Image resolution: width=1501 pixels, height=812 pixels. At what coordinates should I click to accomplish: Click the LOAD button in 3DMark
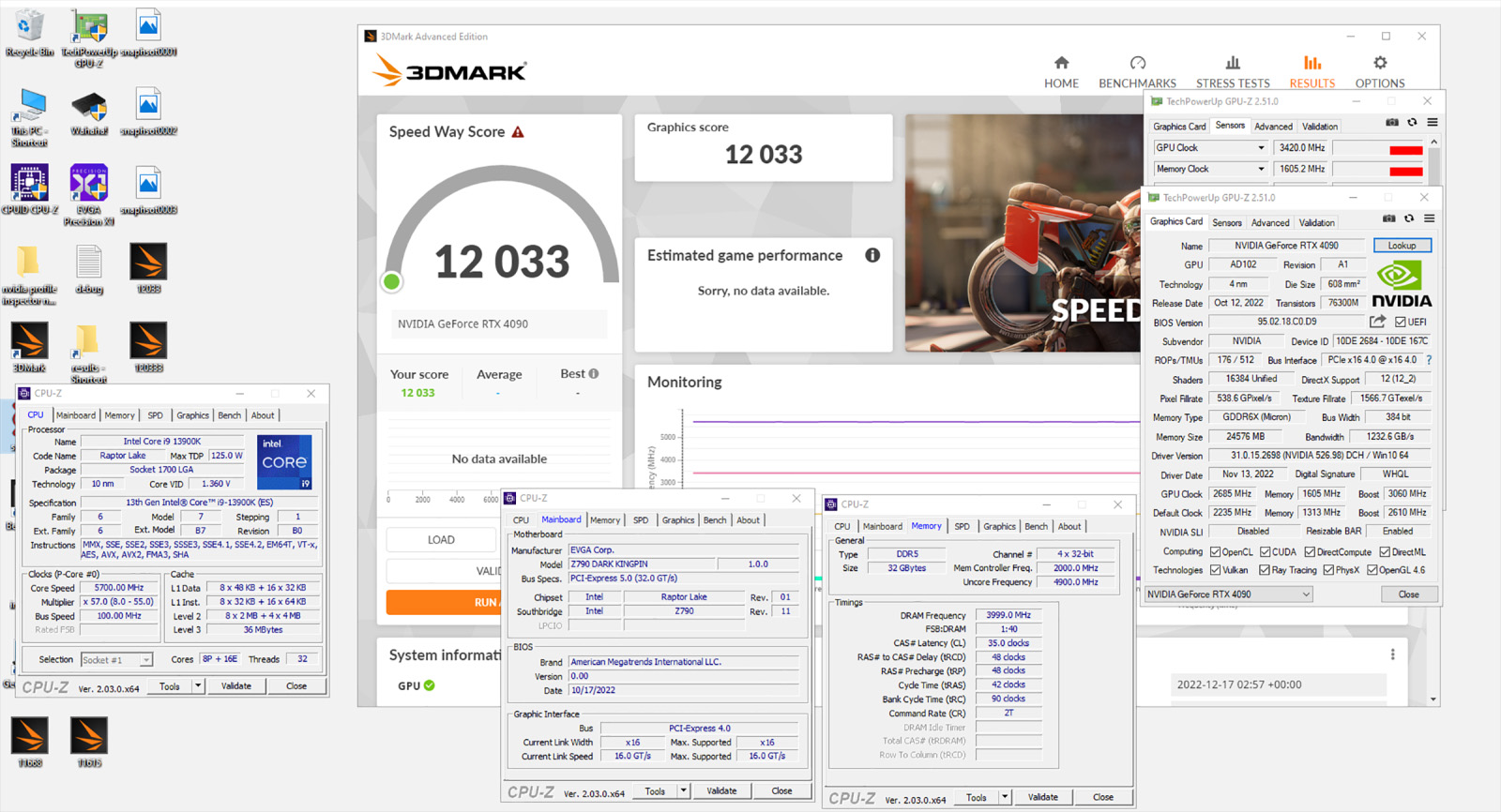point(441,540)
